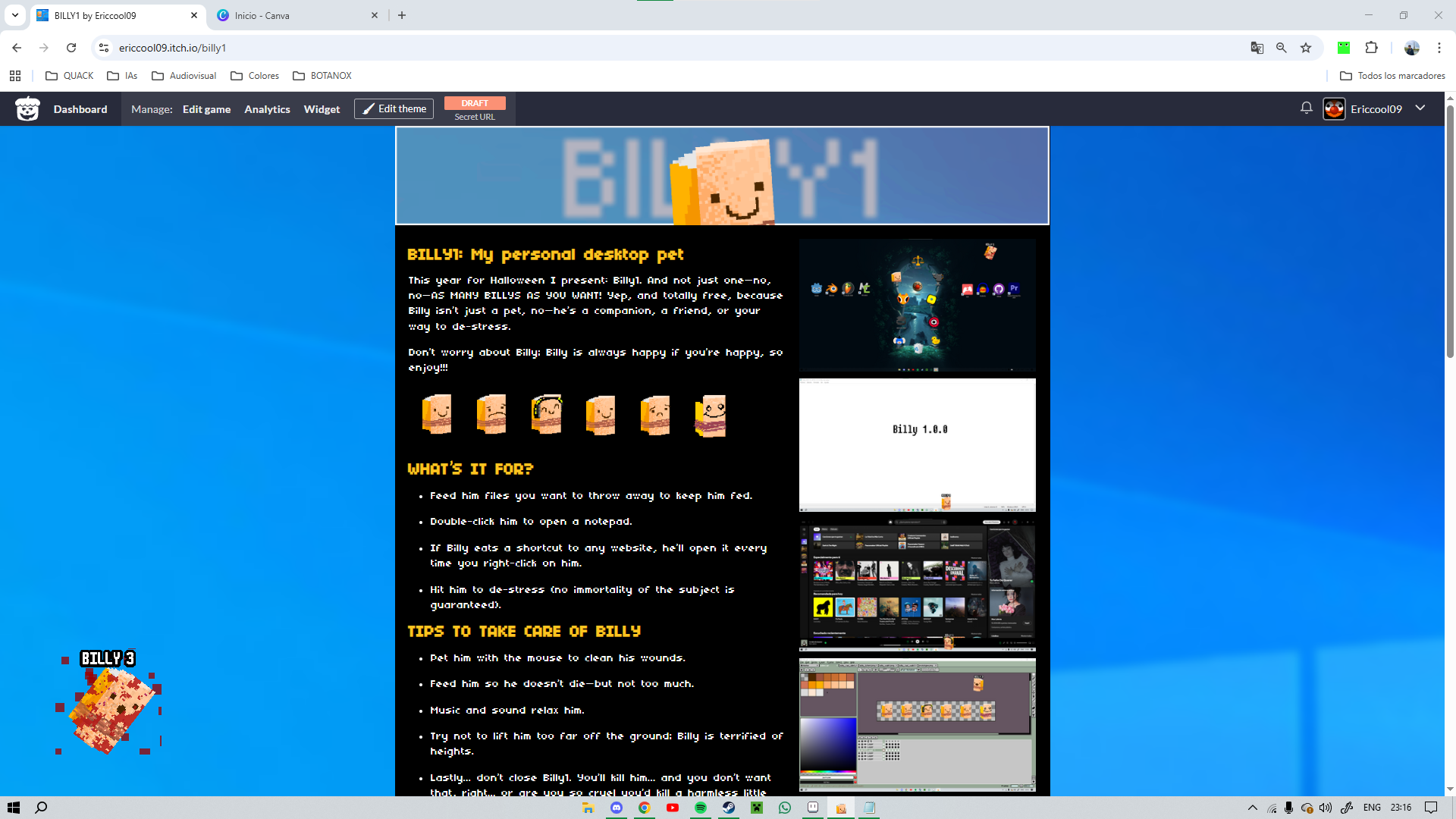Open the notifications bell

click(1306, 108)
